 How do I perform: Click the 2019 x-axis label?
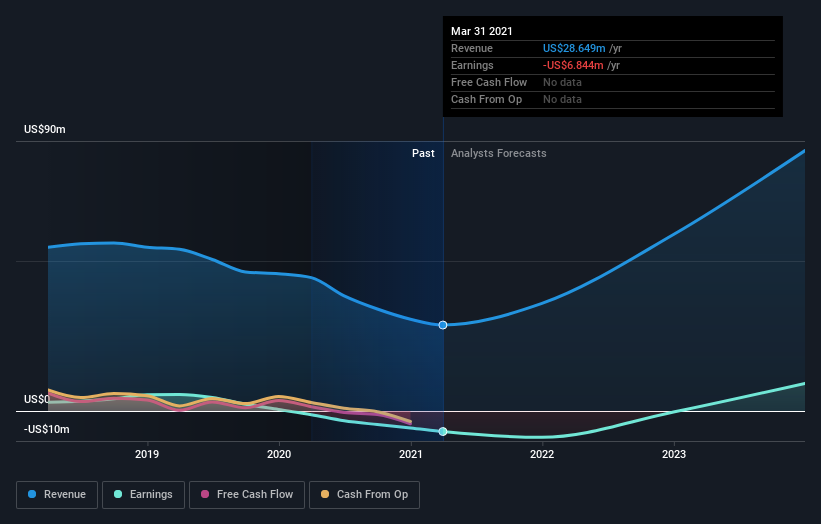(147, 454)
